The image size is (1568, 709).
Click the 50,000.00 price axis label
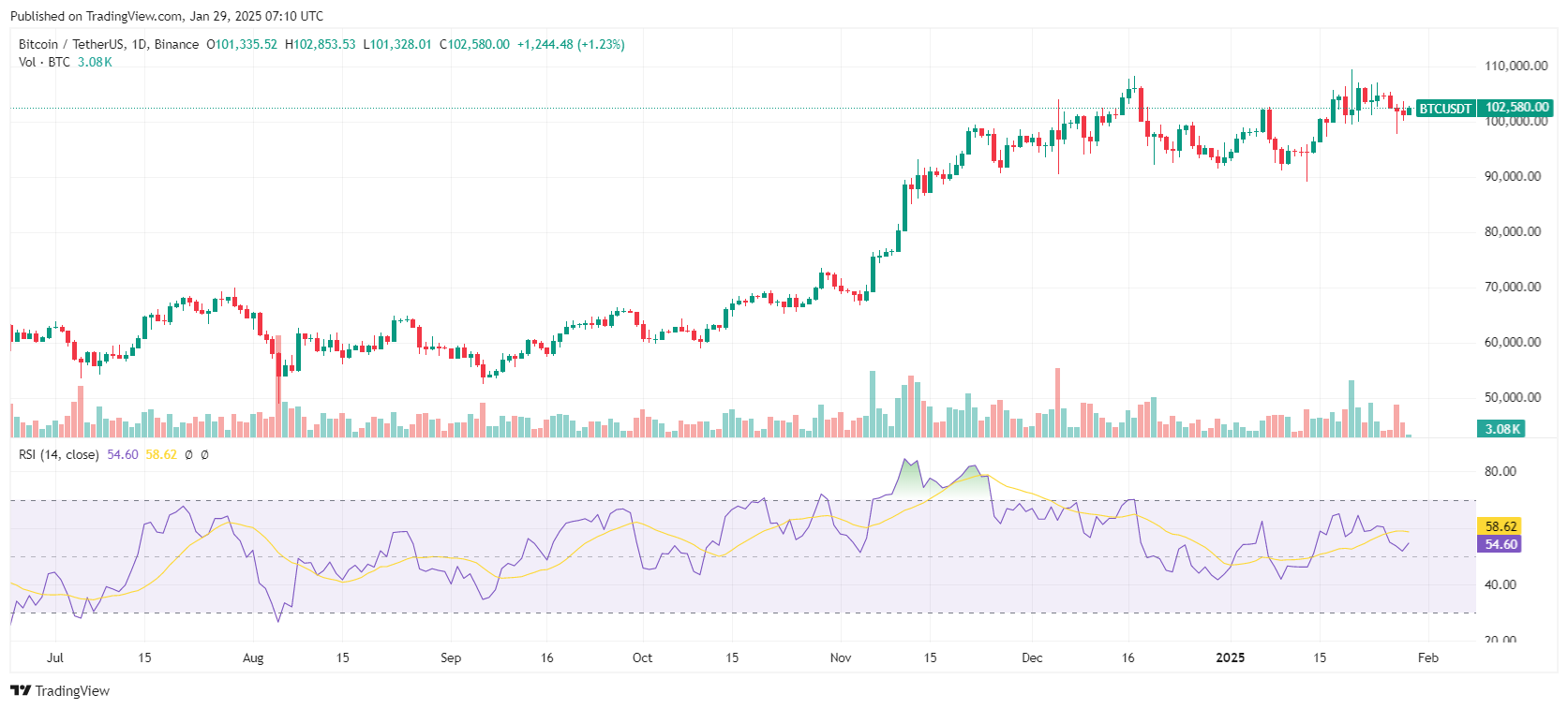click(1512, 397)
